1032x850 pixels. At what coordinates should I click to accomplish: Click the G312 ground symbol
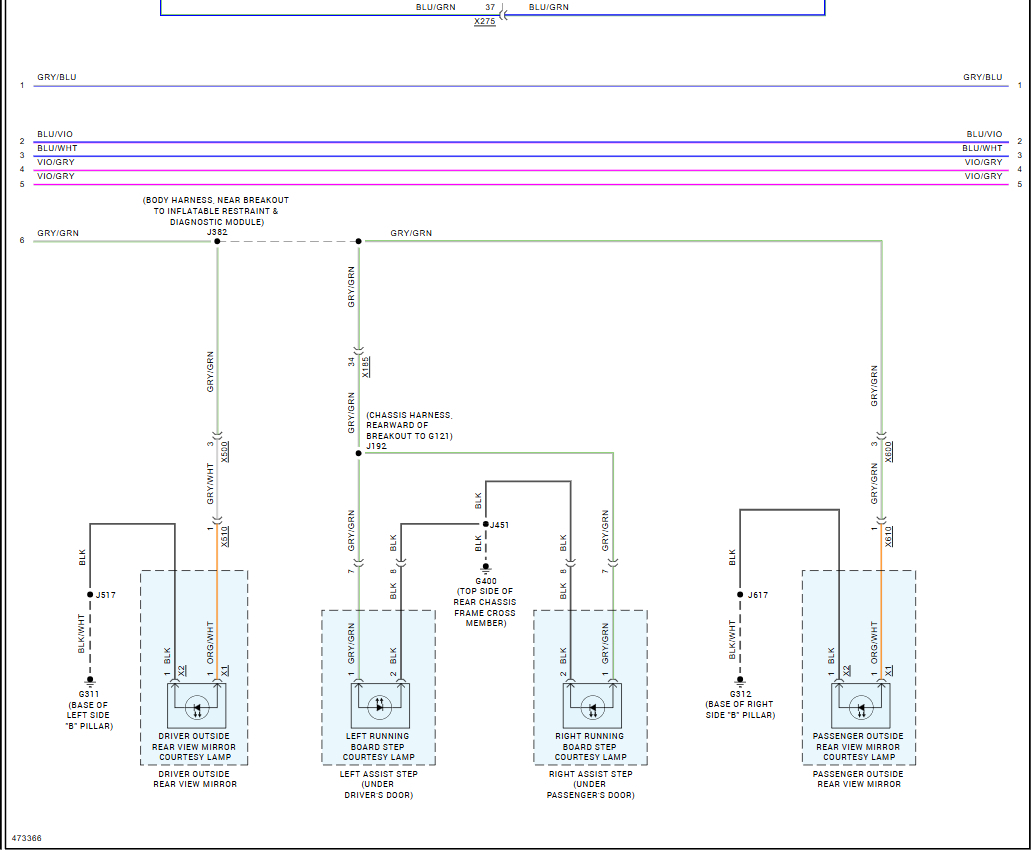click(x=740, y=680)
